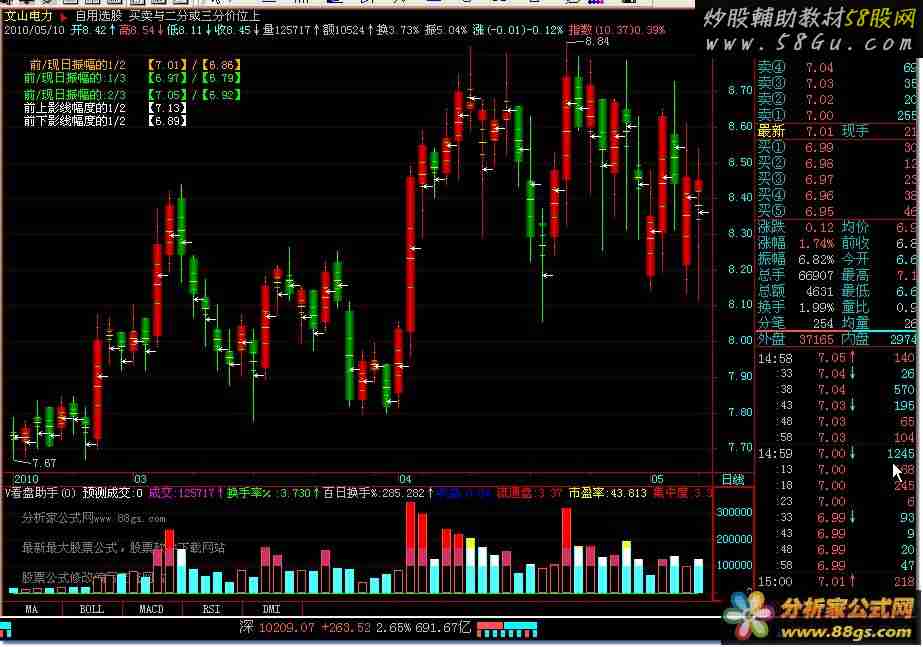Select the 卖② 7.02 ask row
The image size is (923, 647).
click(x=837, y=99)
